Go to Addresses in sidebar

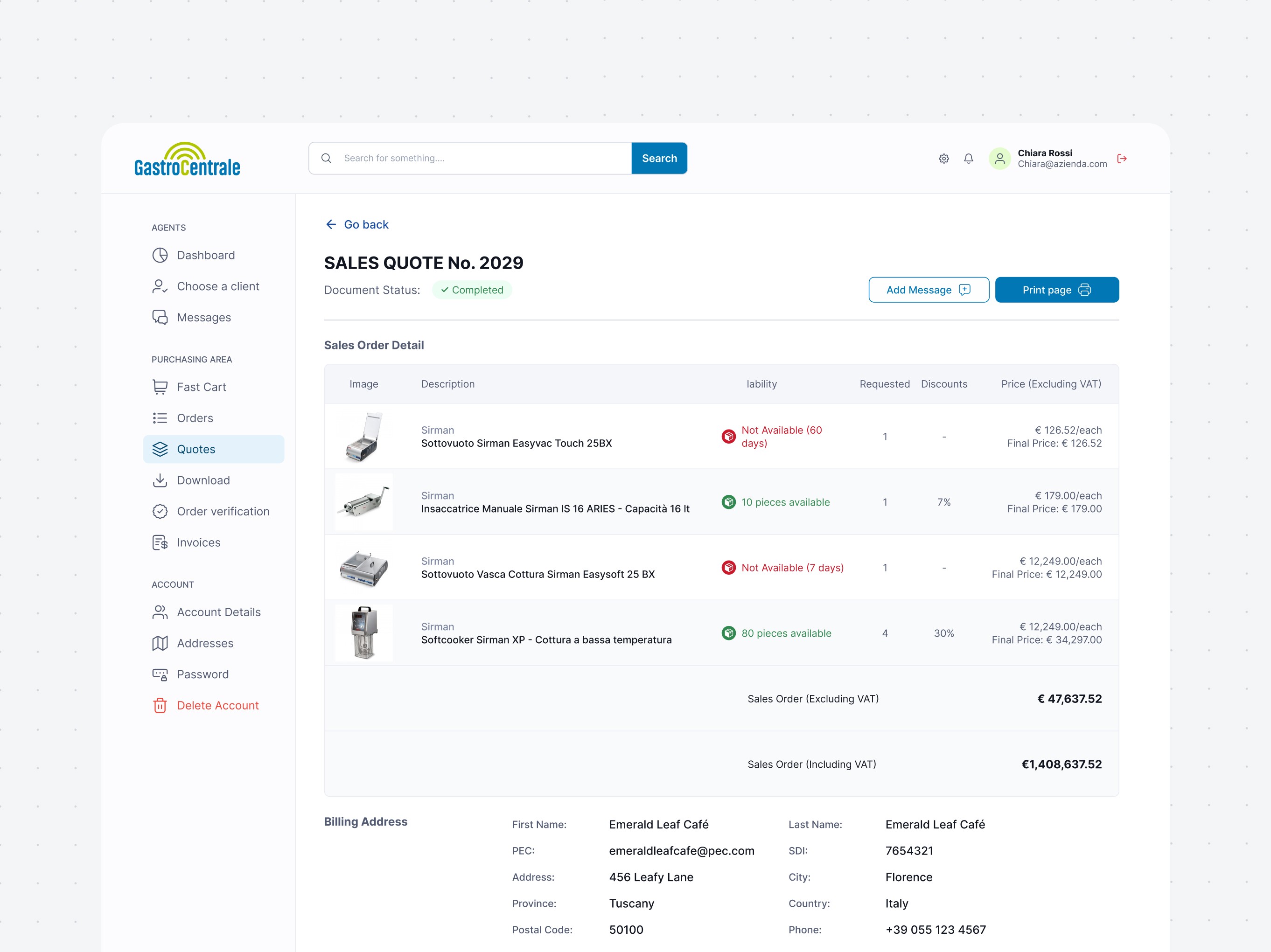coord(214,643)
